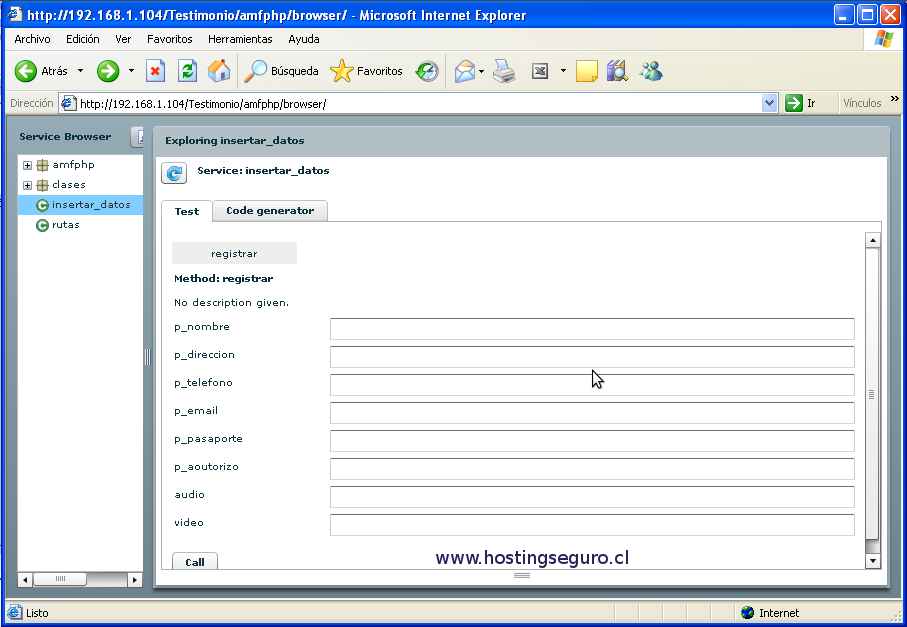
Task: Click the browser refresh page icon
Action: coord(187,71)
